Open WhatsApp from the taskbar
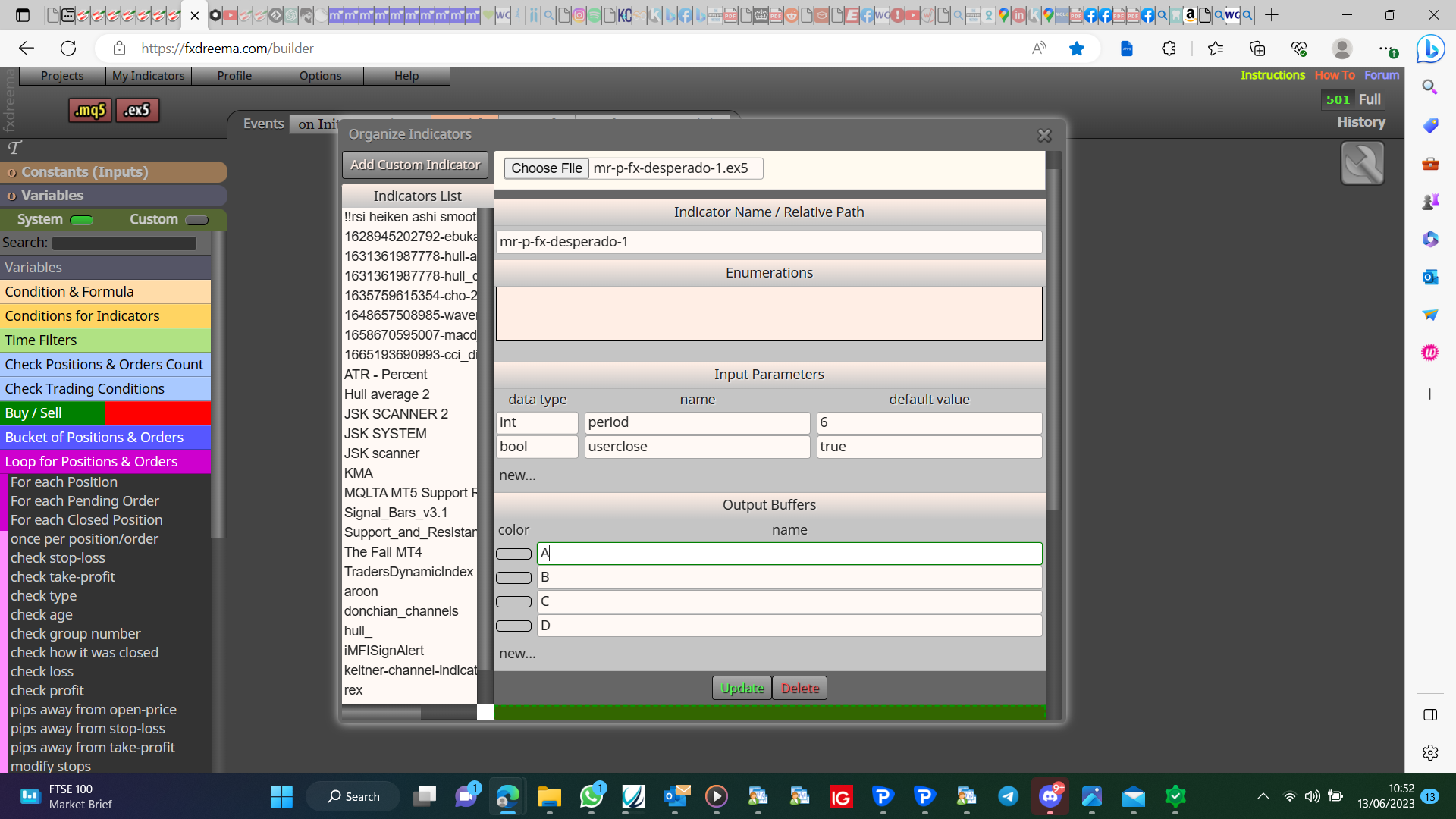Screen dimensions: 1456x819 tap(591, 796)
